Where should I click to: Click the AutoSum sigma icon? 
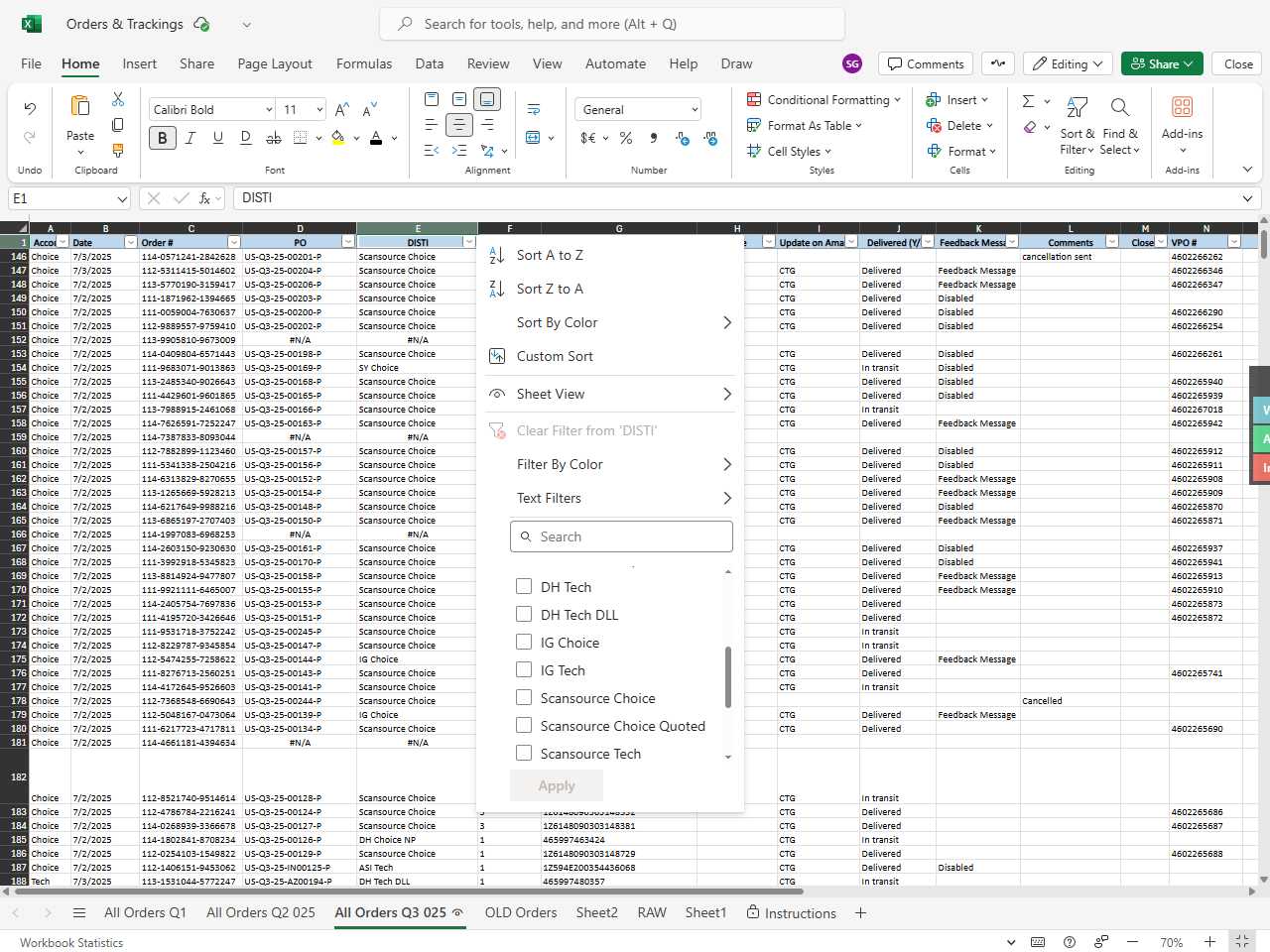click(1028, 101)
